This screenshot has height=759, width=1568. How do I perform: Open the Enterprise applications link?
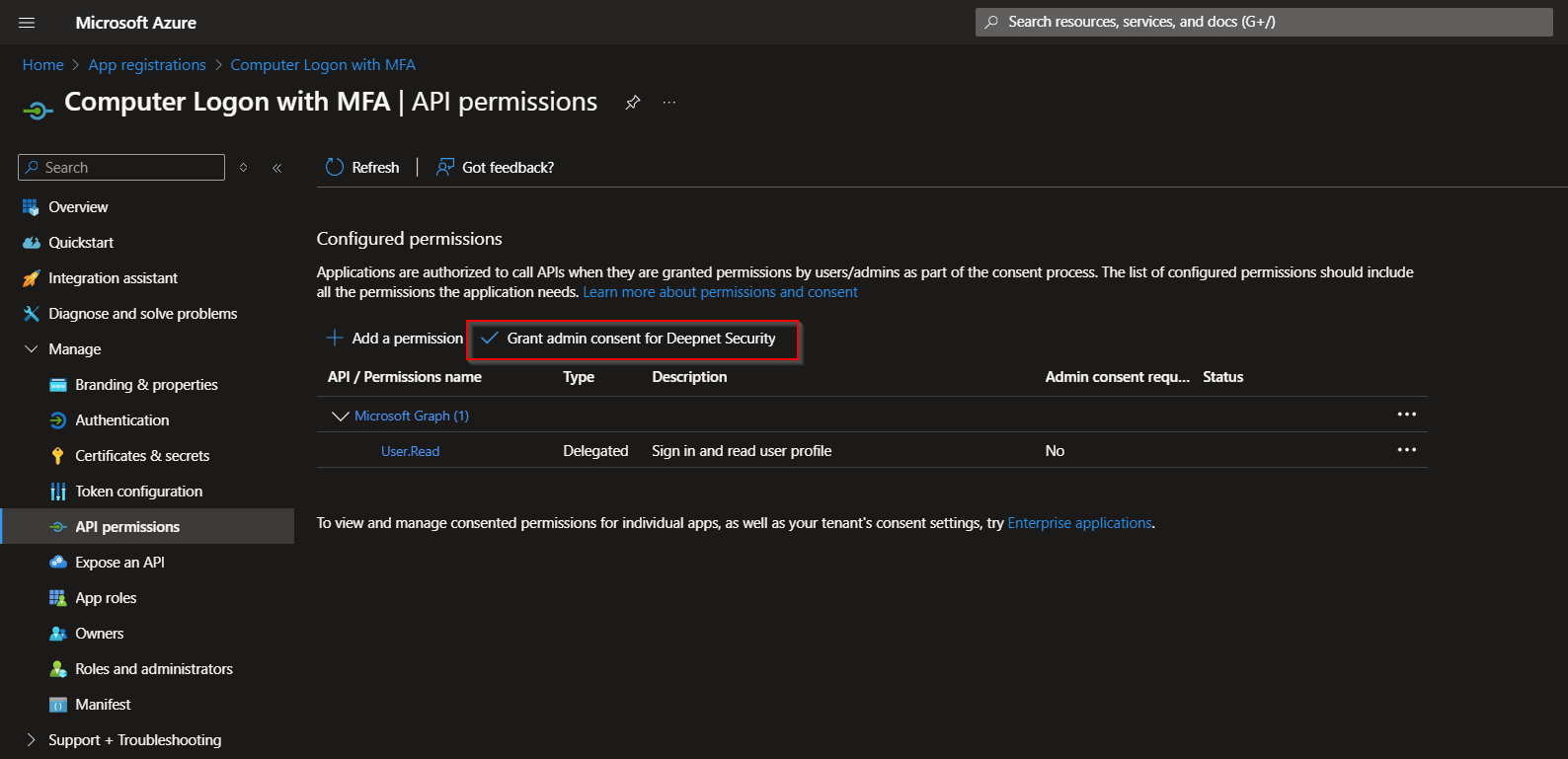1079,523
